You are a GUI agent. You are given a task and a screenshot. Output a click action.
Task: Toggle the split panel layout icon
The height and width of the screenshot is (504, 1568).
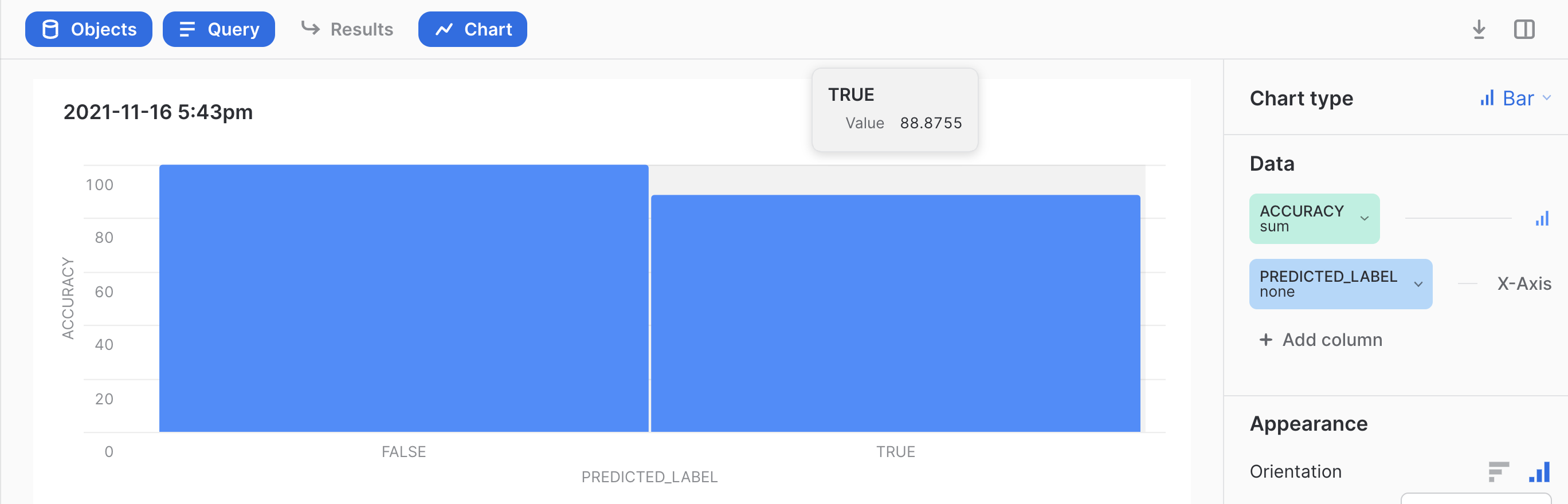[1523, 29]
